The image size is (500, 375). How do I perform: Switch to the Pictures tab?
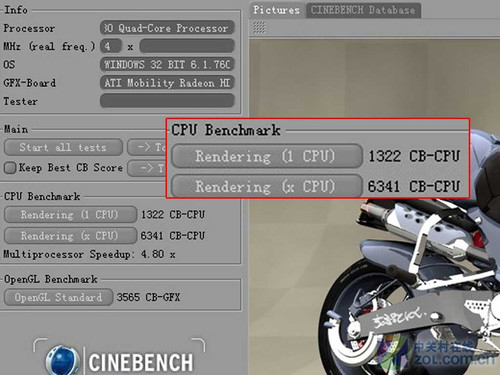(276, 10)
